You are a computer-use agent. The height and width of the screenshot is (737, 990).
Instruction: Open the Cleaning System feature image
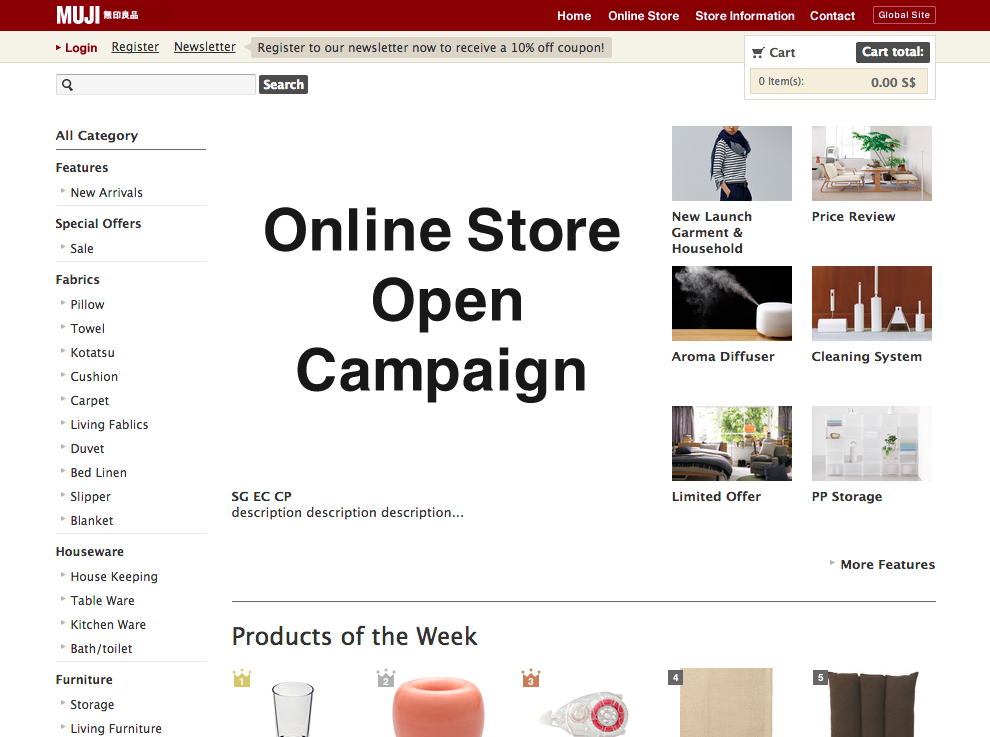click(x=871, y=303)
